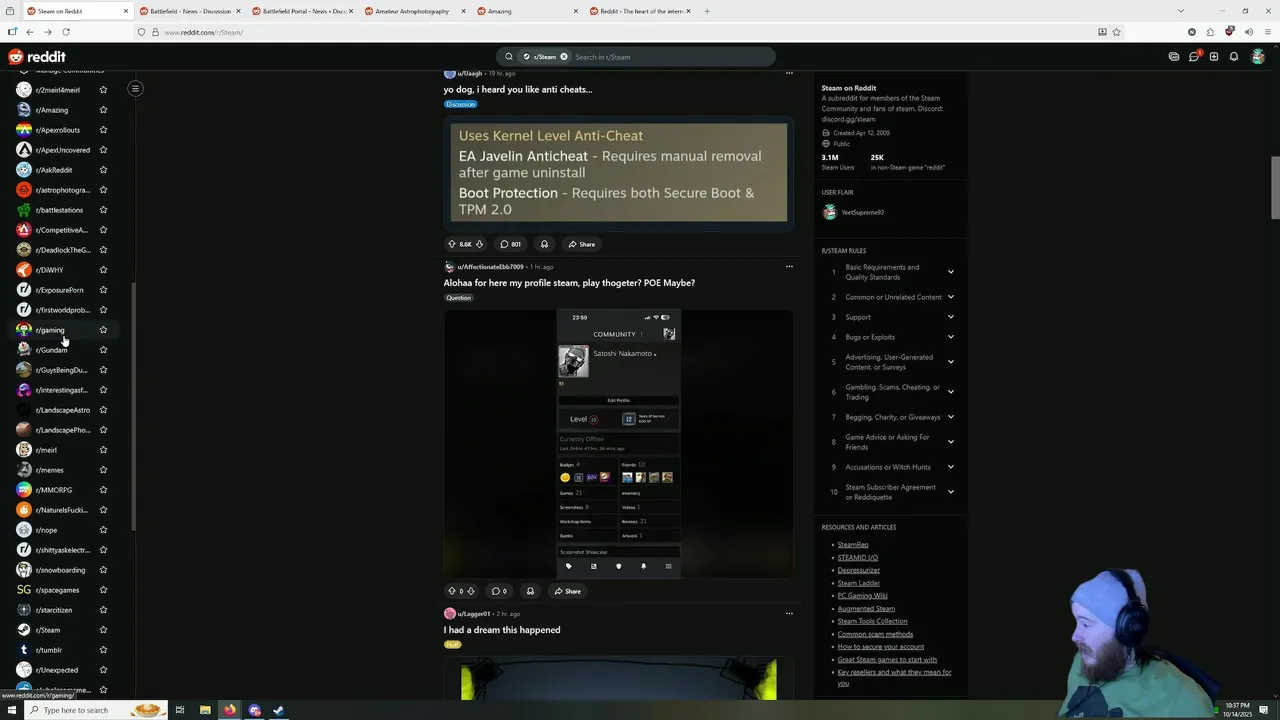Switch to the Amazing browser tab
This screenshot has height=720, width=1280.
[526, 11]
